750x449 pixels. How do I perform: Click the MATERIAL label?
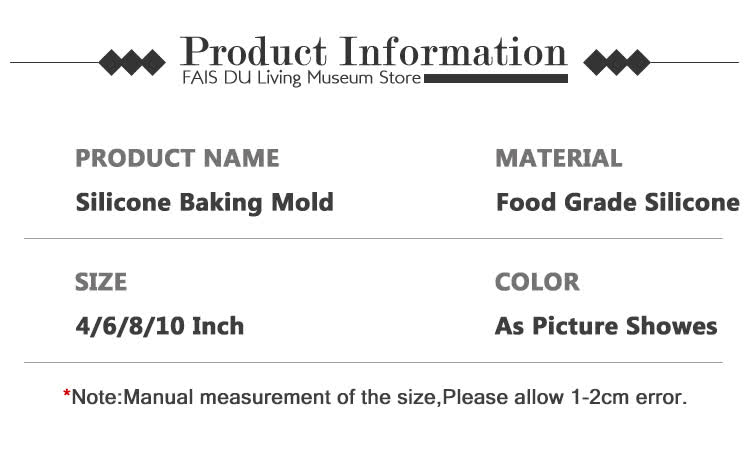(x=559, y=158)
